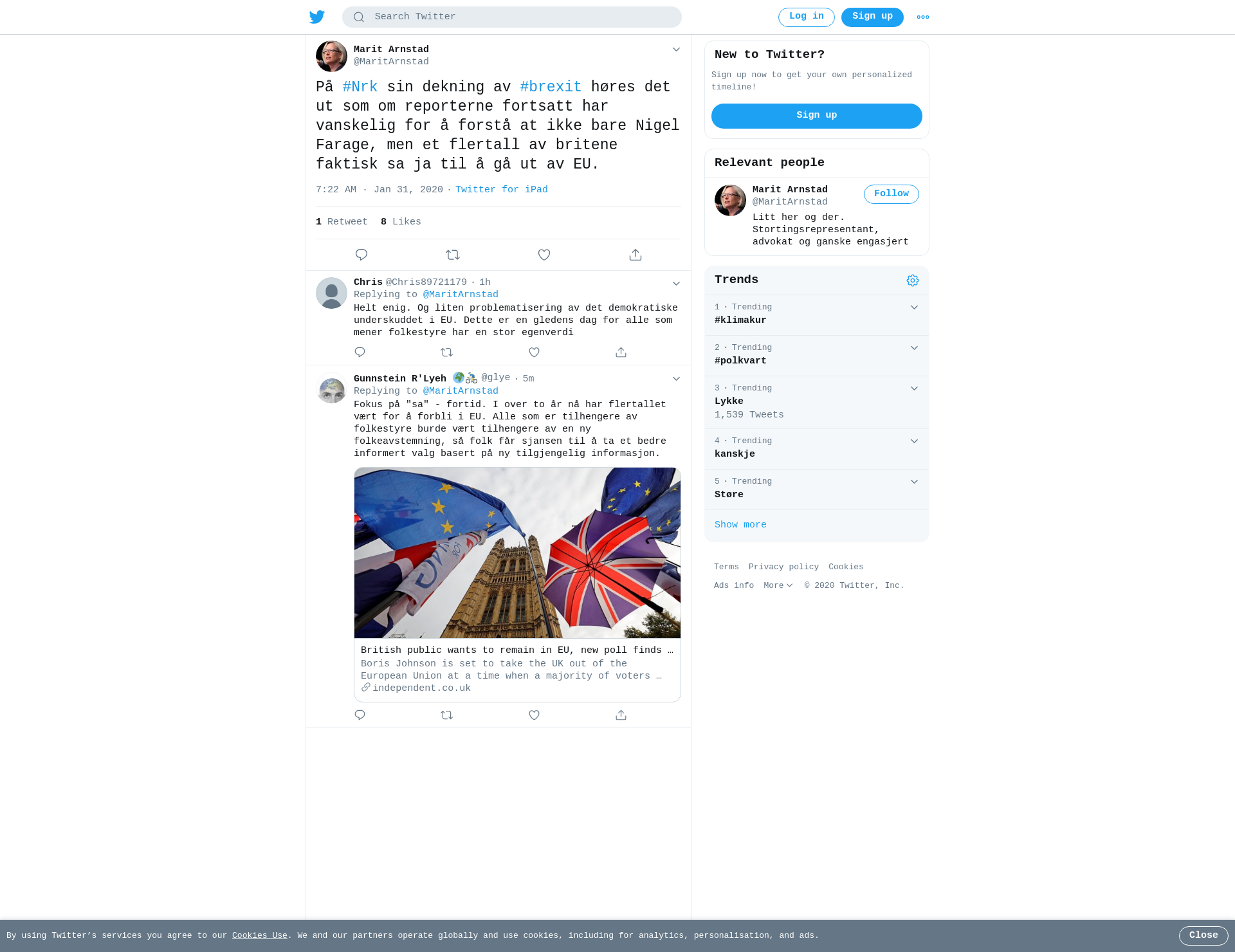Open the 1 Retweet list
1235x952 pixels.
pos(342,222)
